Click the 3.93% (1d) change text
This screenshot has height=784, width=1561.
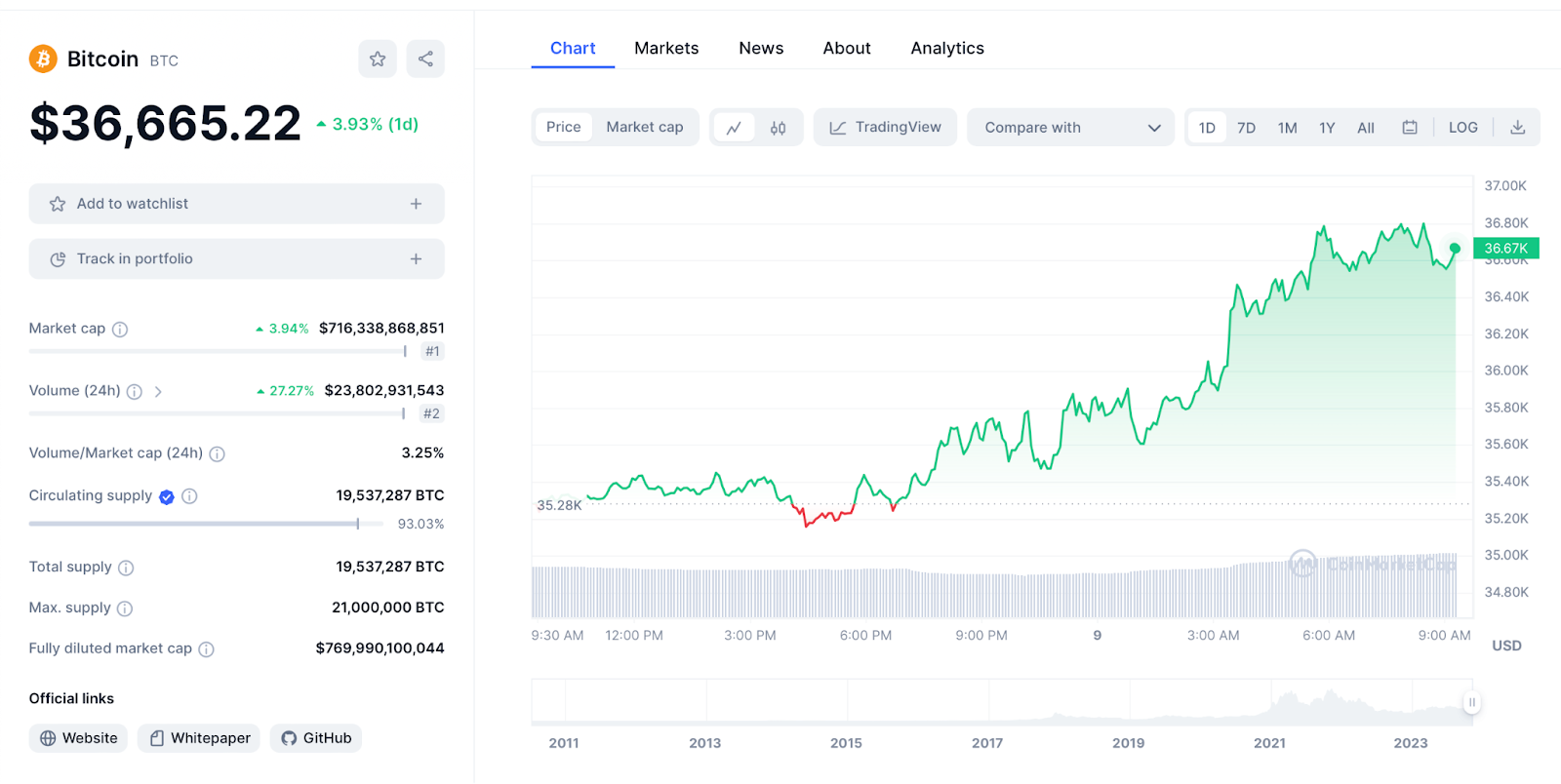[376, 125]
